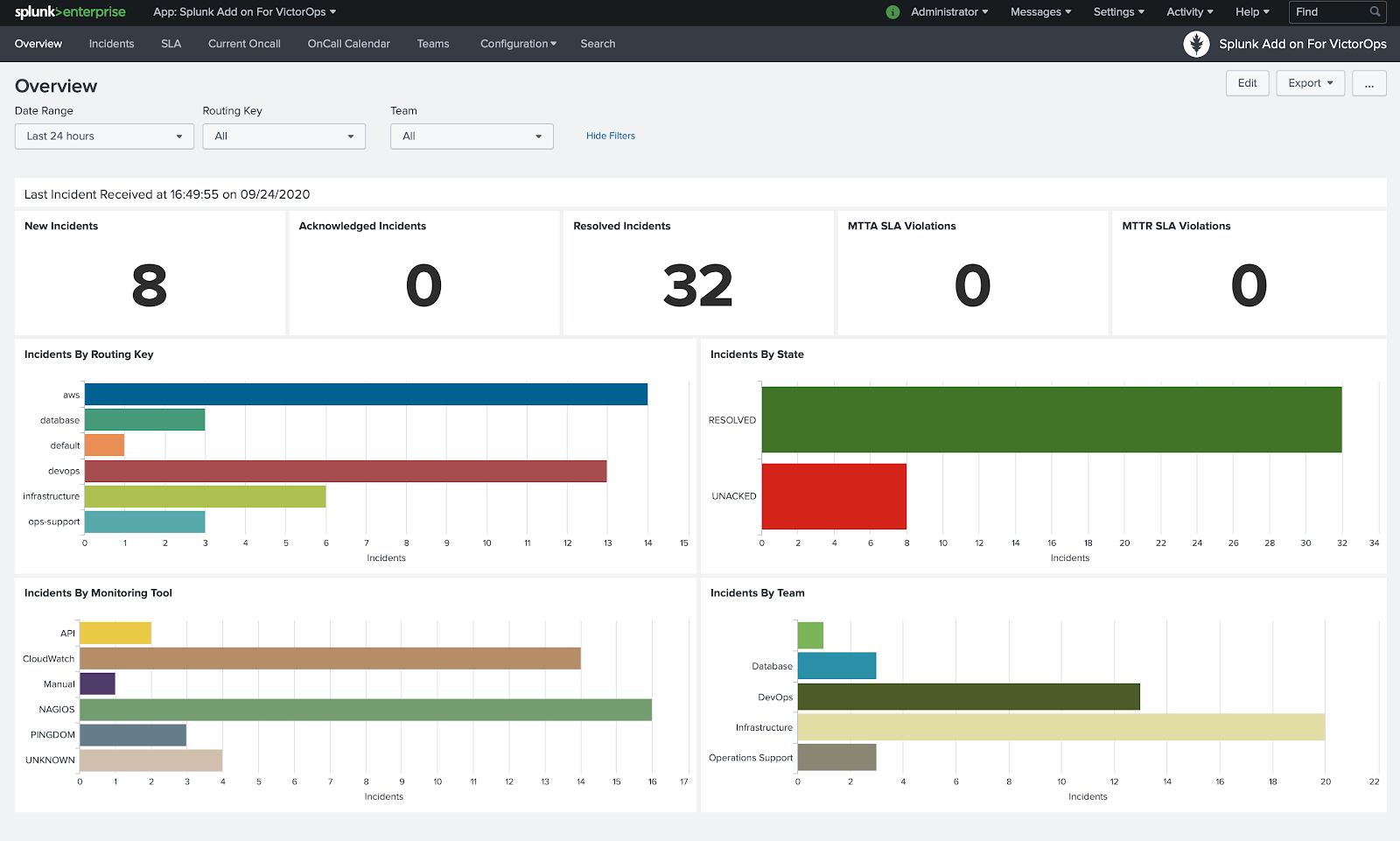Click the Infrastructure team bar

pos(1061,727)
